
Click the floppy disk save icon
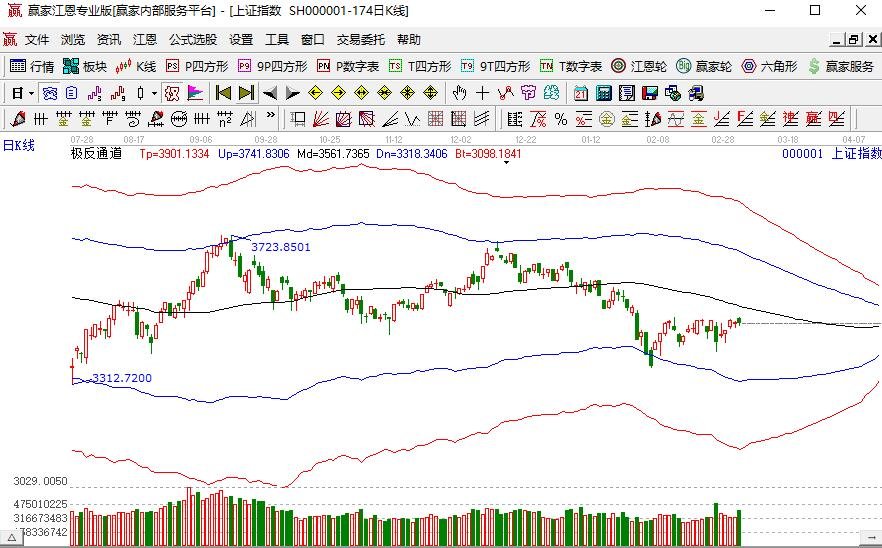tap(650, 93)
